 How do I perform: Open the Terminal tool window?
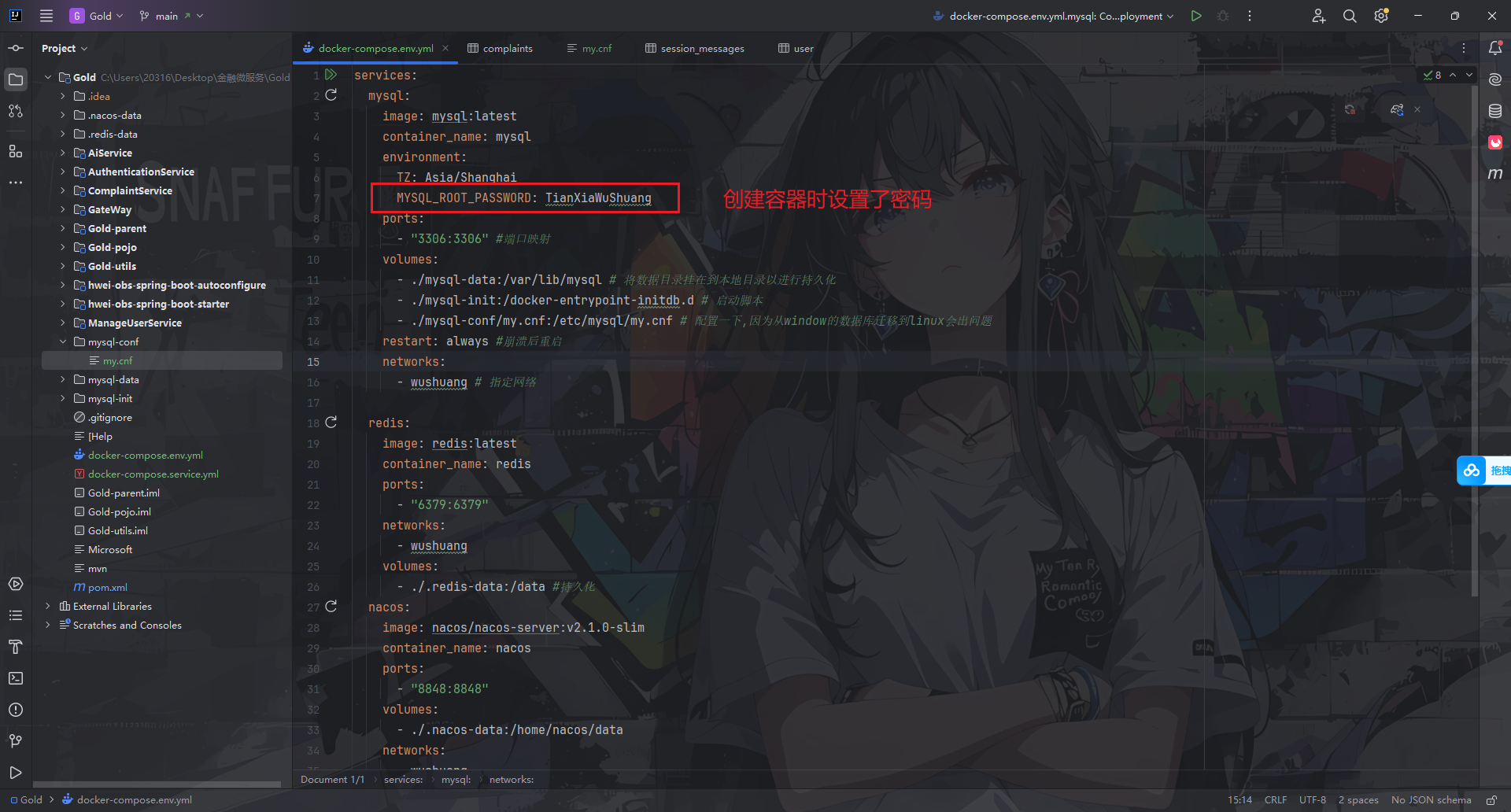(x=16, y=678)
